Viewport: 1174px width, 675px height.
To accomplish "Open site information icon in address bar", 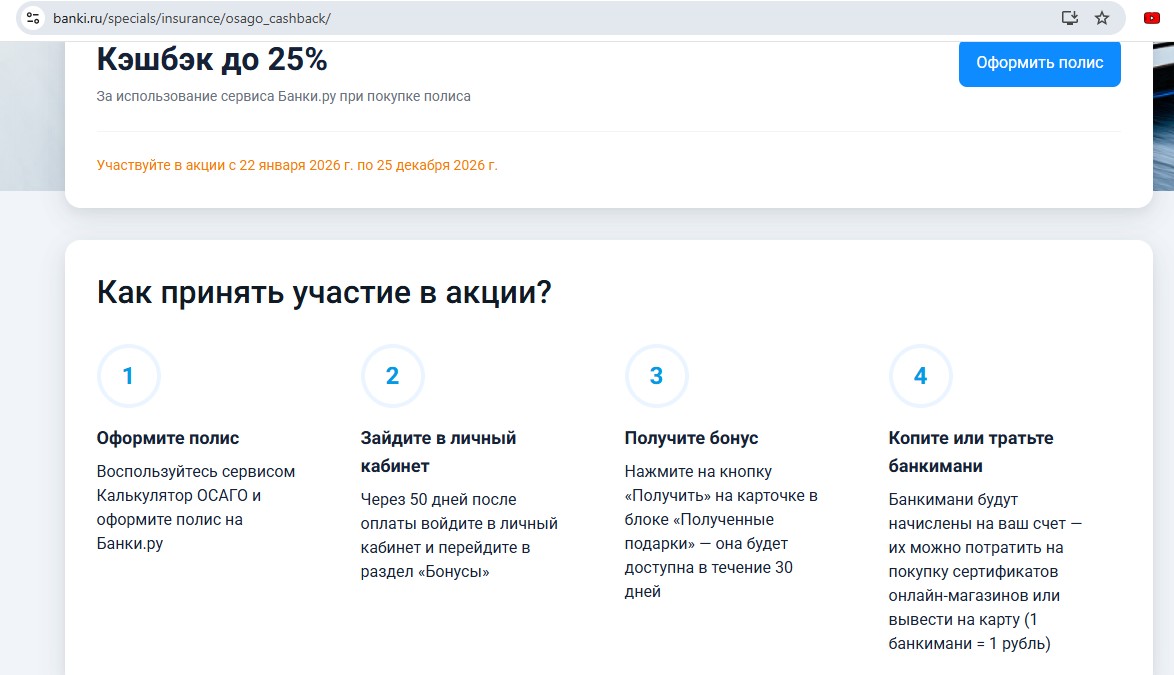I will 33,18.
